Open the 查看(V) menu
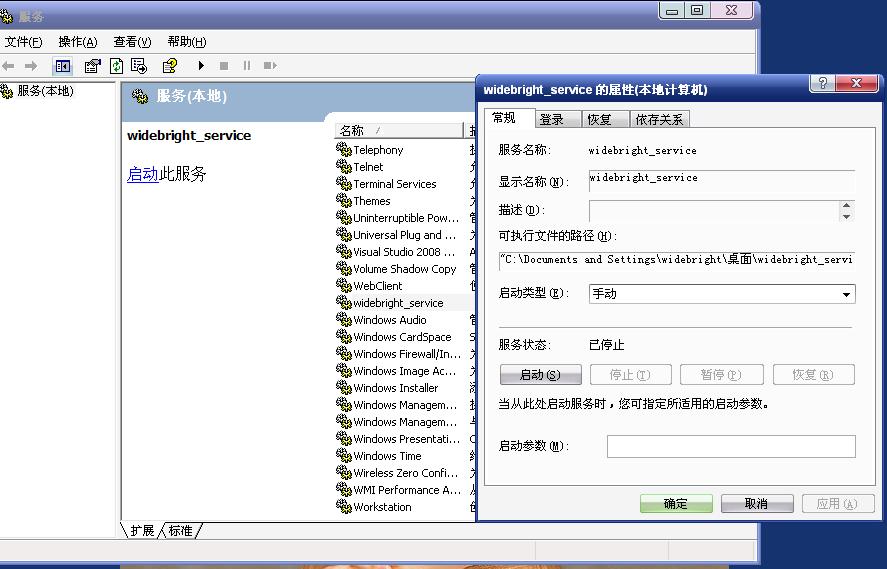887x569 pixels. click(x=132, y=42)
